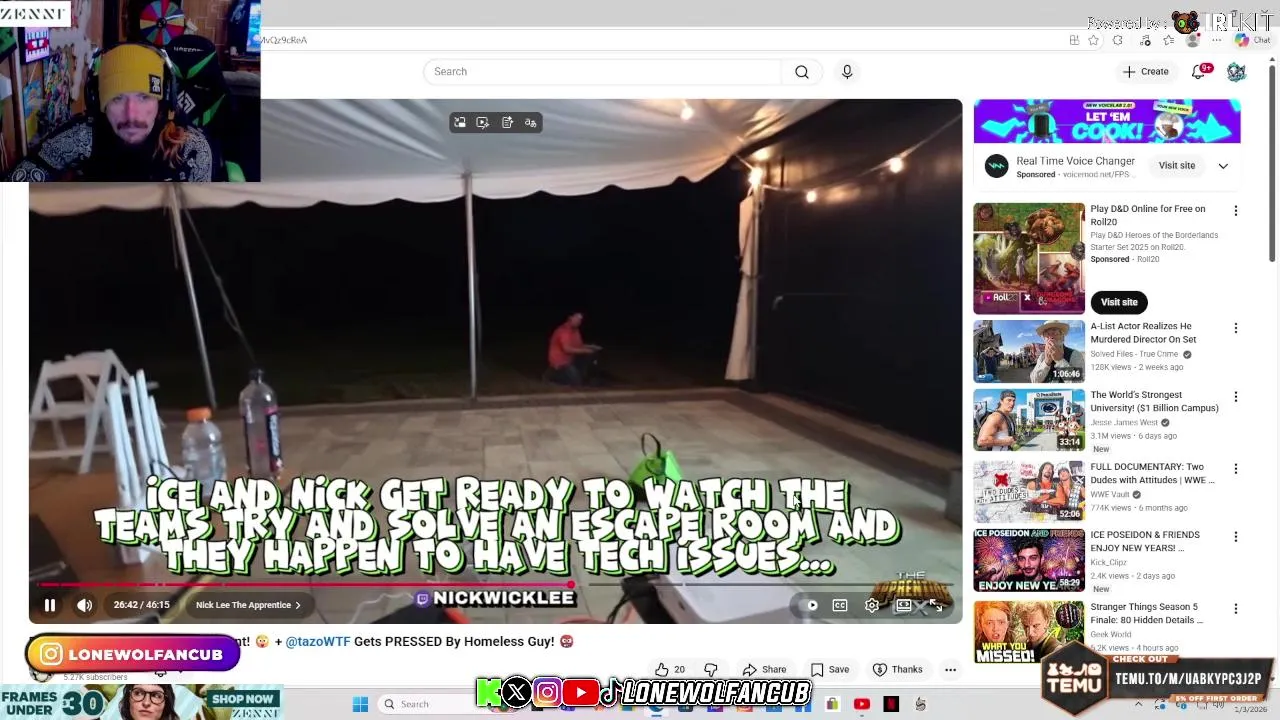
Task: Open the Windows Start button
Action: pos(360,704)
